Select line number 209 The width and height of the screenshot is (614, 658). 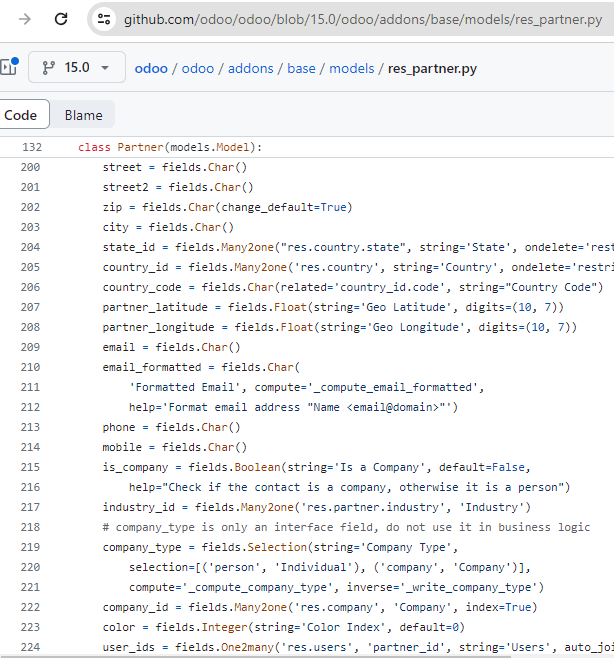click(x=30, y=347)
